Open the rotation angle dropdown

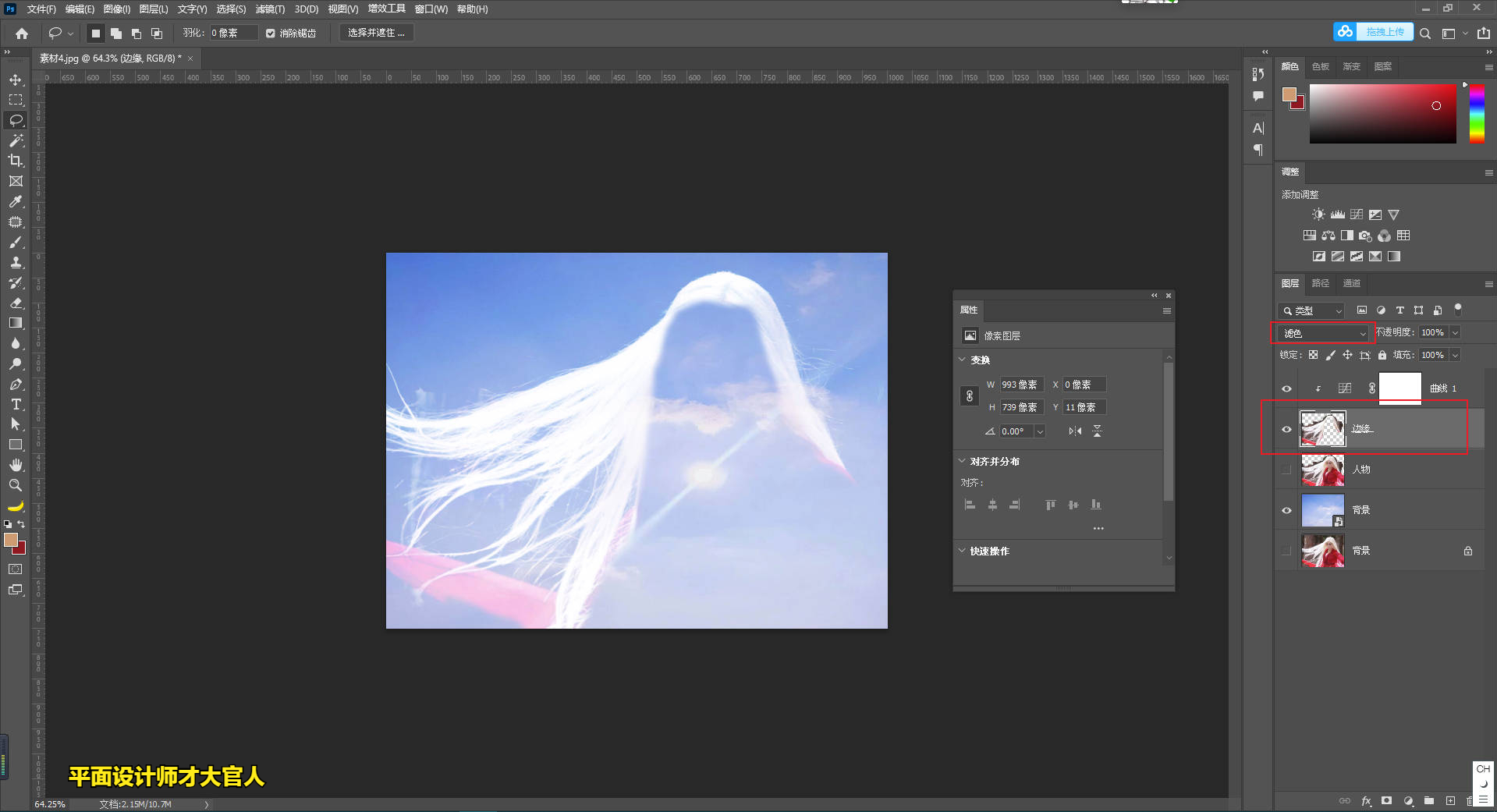click(1040, 431)
